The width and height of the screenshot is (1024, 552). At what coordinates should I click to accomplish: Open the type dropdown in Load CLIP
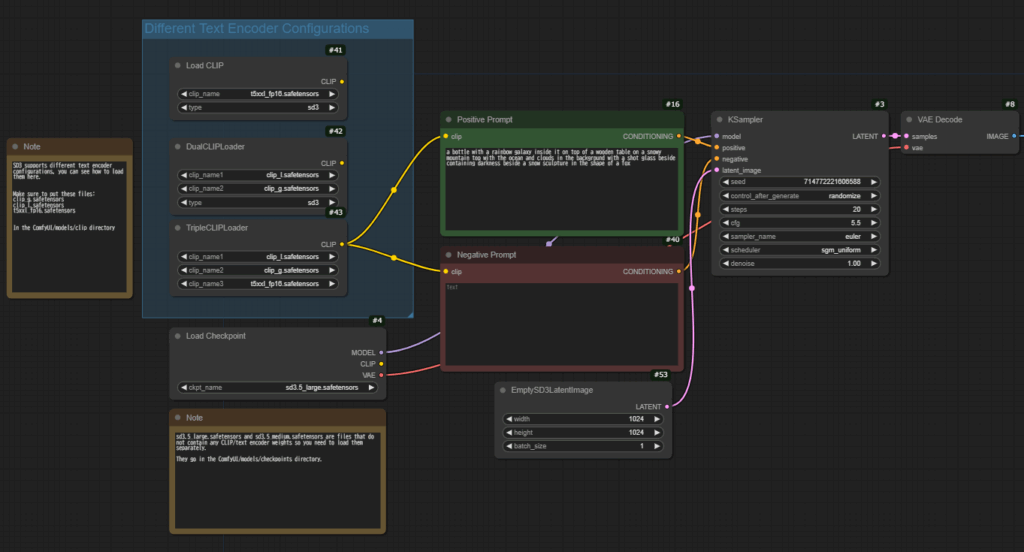(x=258, y=108)
